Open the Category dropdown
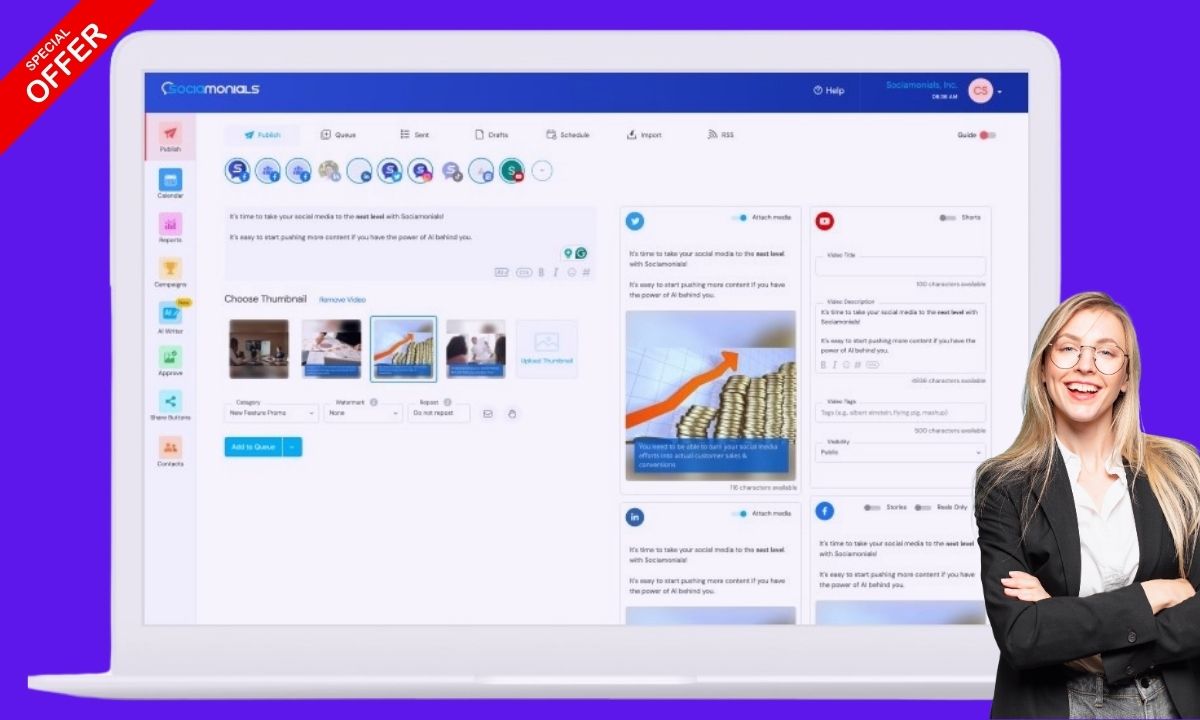The width and height of the screenshot is (1200, 720). [x=271, y=412]
